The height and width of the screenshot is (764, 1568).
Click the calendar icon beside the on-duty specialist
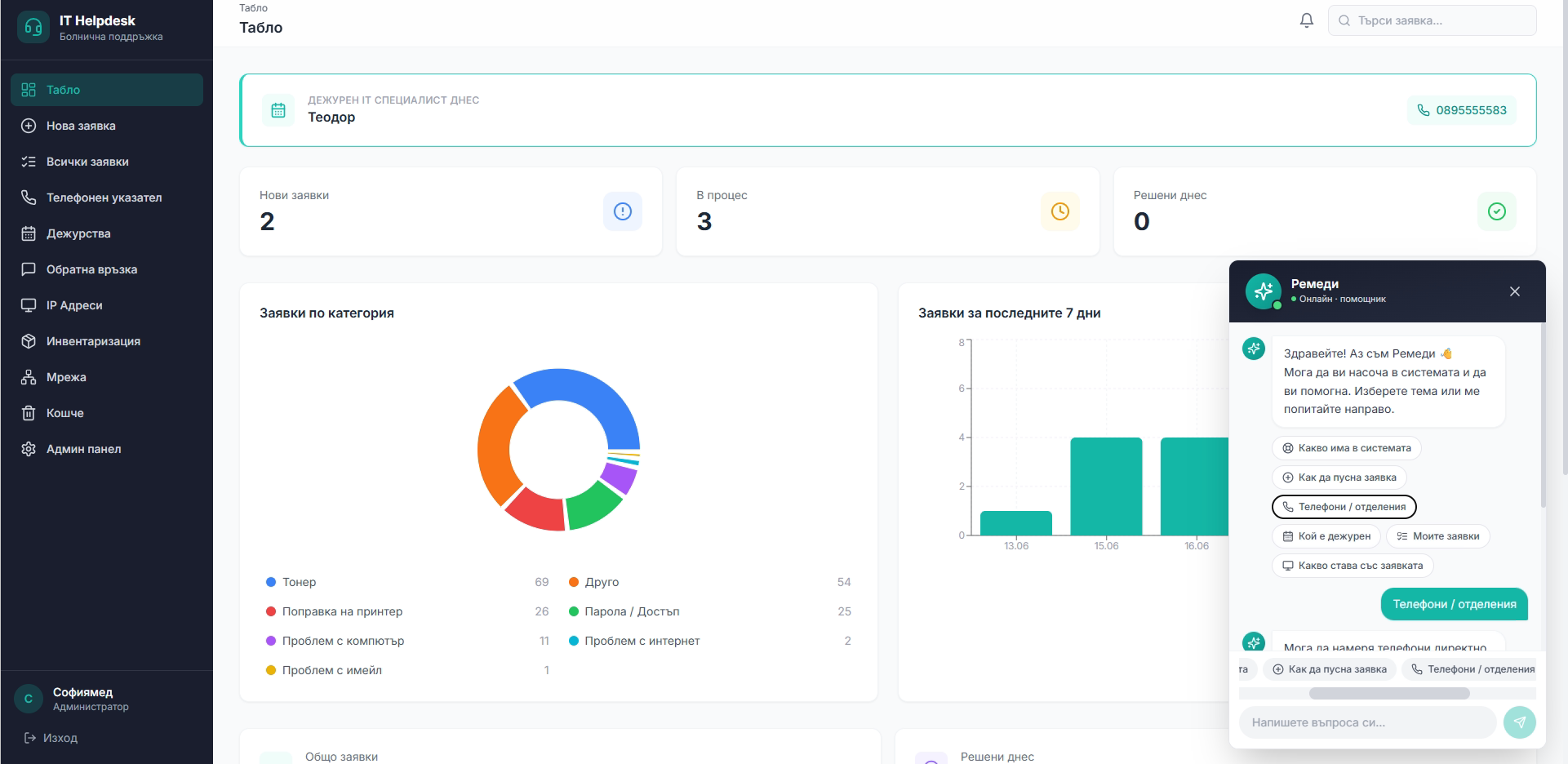[x=278, y=110]
